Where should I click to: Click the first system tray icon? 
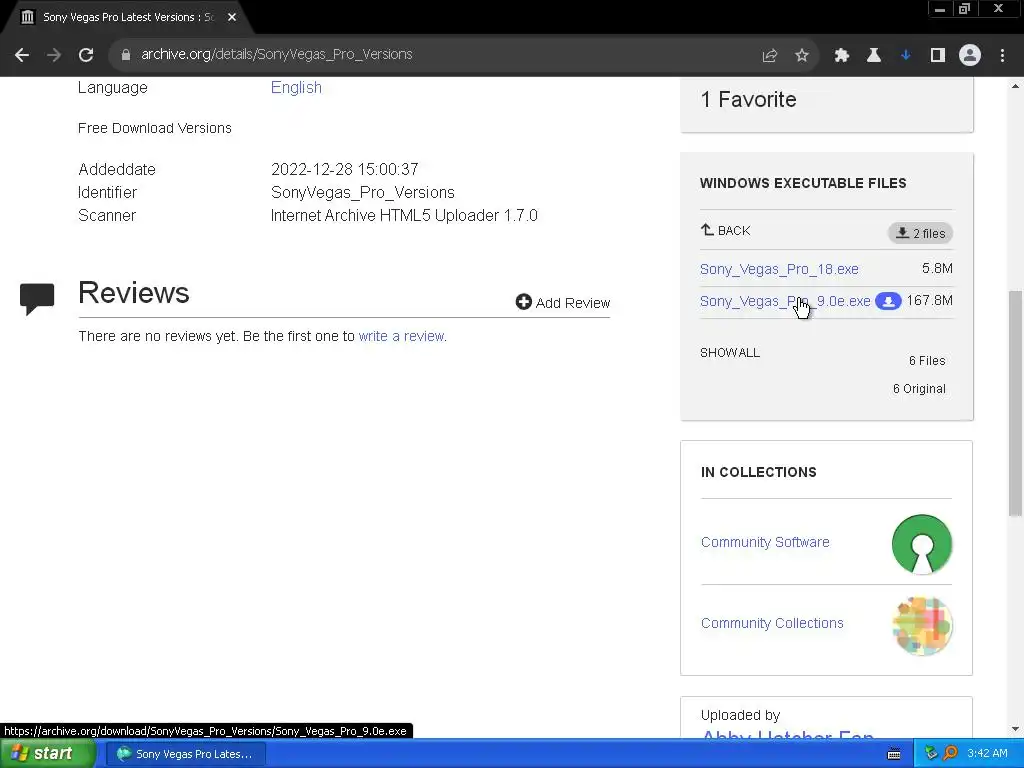(x=931, y=754)
